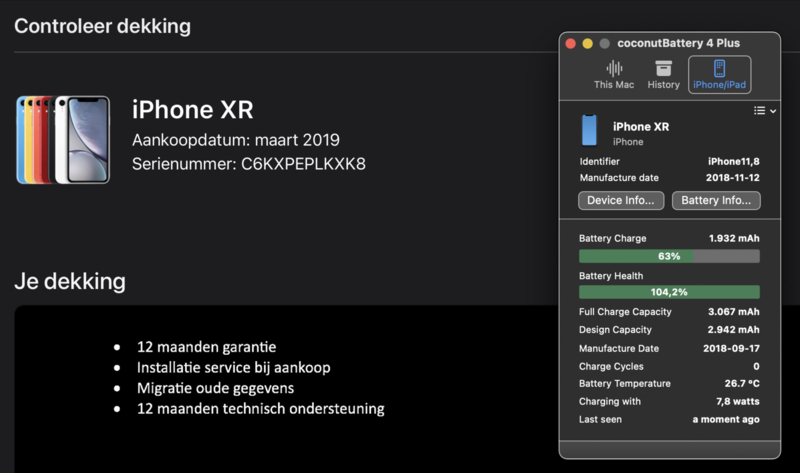Close the coconutBattery window
This screenshot has width=800, height=473.
[570, 43]
